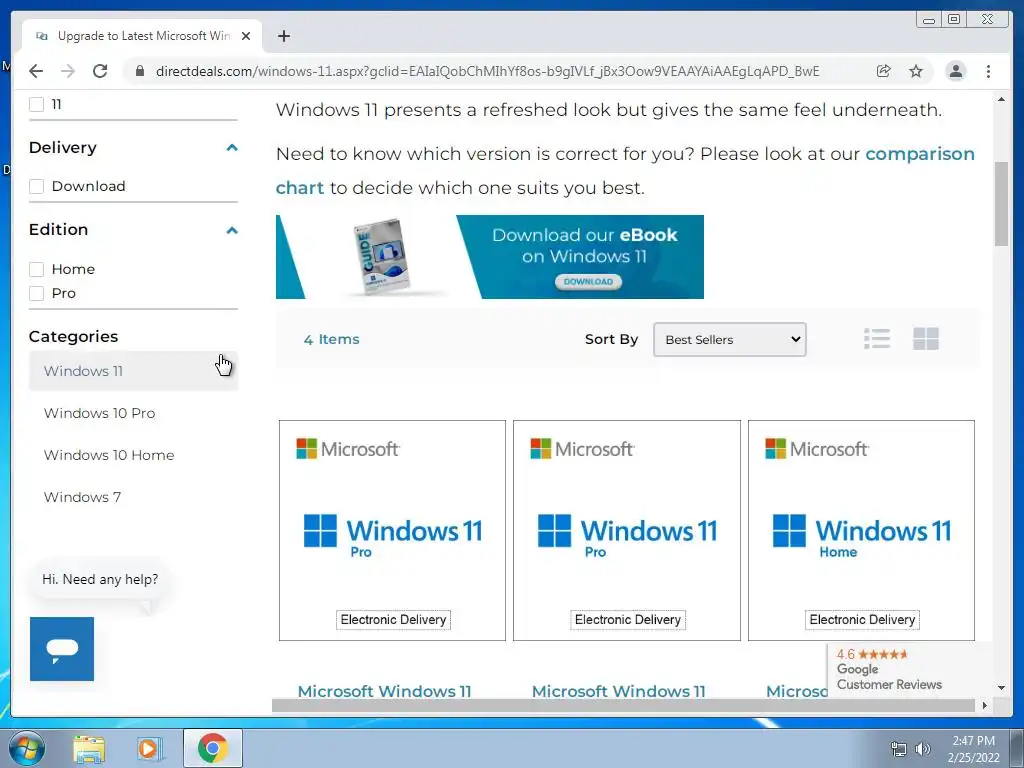Click the scroll-down arrow

pyautogui.click(x=1001, y=688)
